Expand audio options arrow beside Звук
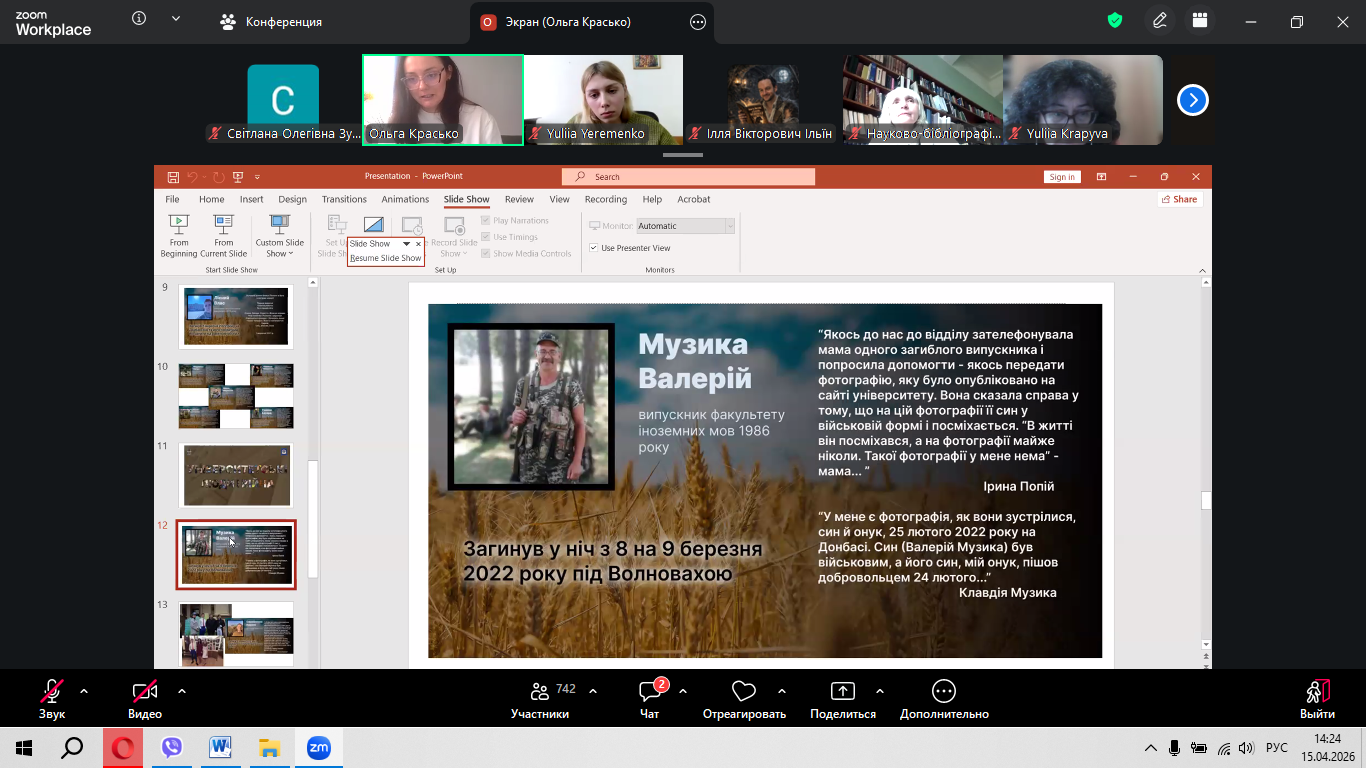The image size is (1366, 768). tap(84, 691)
